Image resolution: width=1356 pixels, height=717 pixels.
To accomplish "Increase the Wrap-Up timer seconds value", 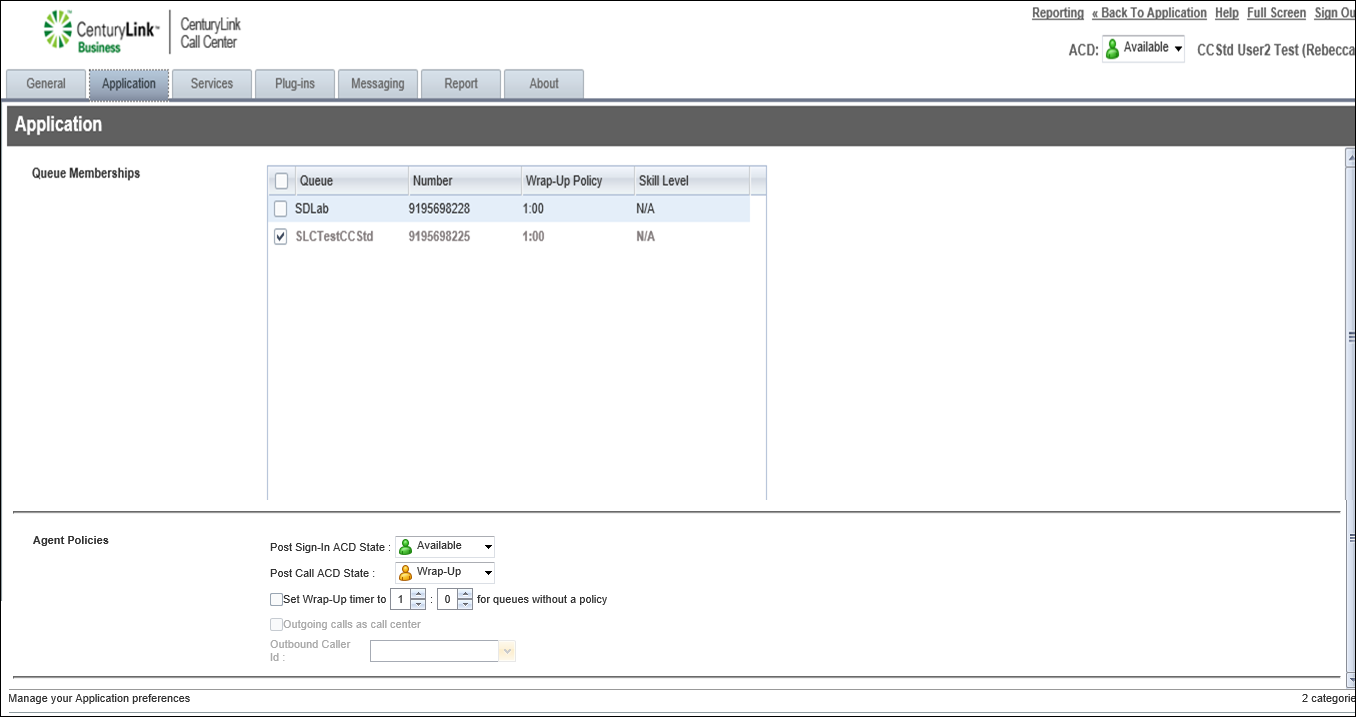I will point(465,595).
